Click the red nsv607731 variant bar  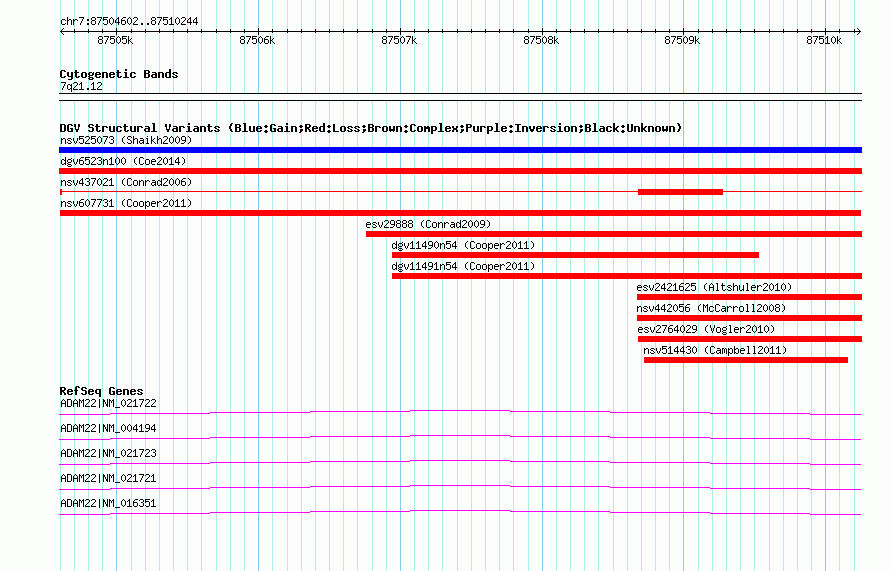pyautogui.click(x=460, y=213)
